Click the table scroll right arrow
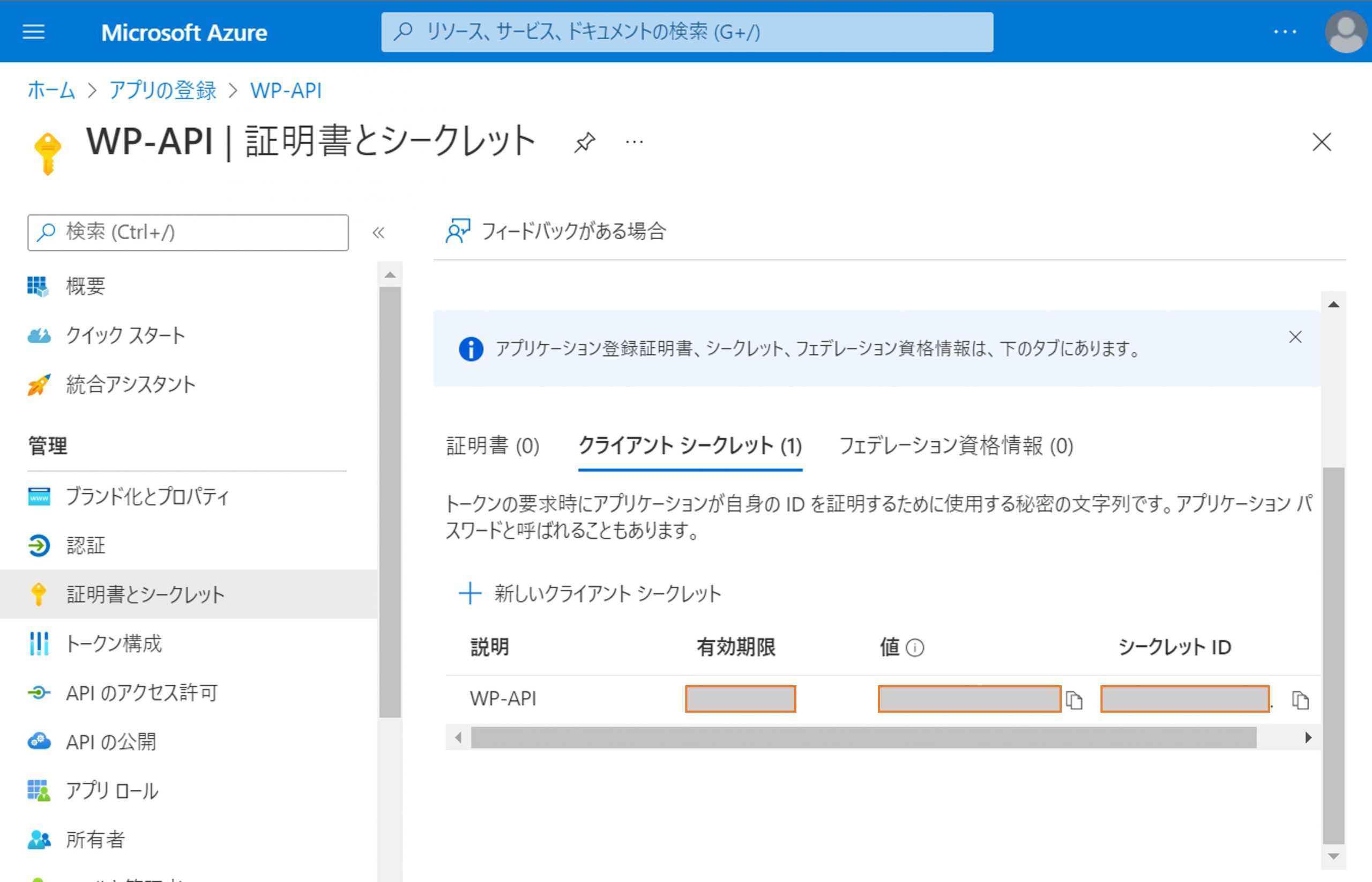The image size is (1372, 882). pyautogui.click(x=1308, y=738)
